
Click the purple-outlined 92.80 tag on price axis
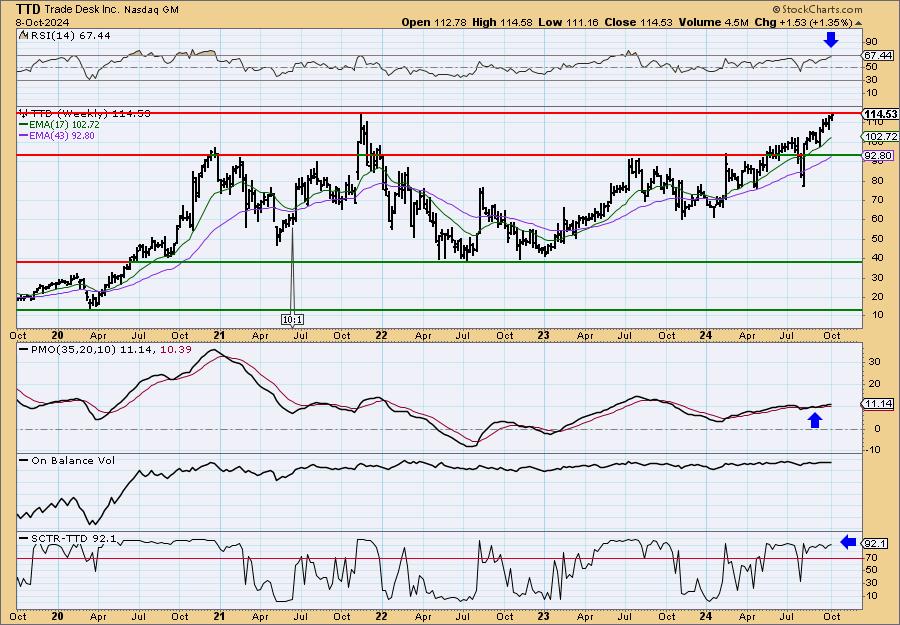pos(878,156)
